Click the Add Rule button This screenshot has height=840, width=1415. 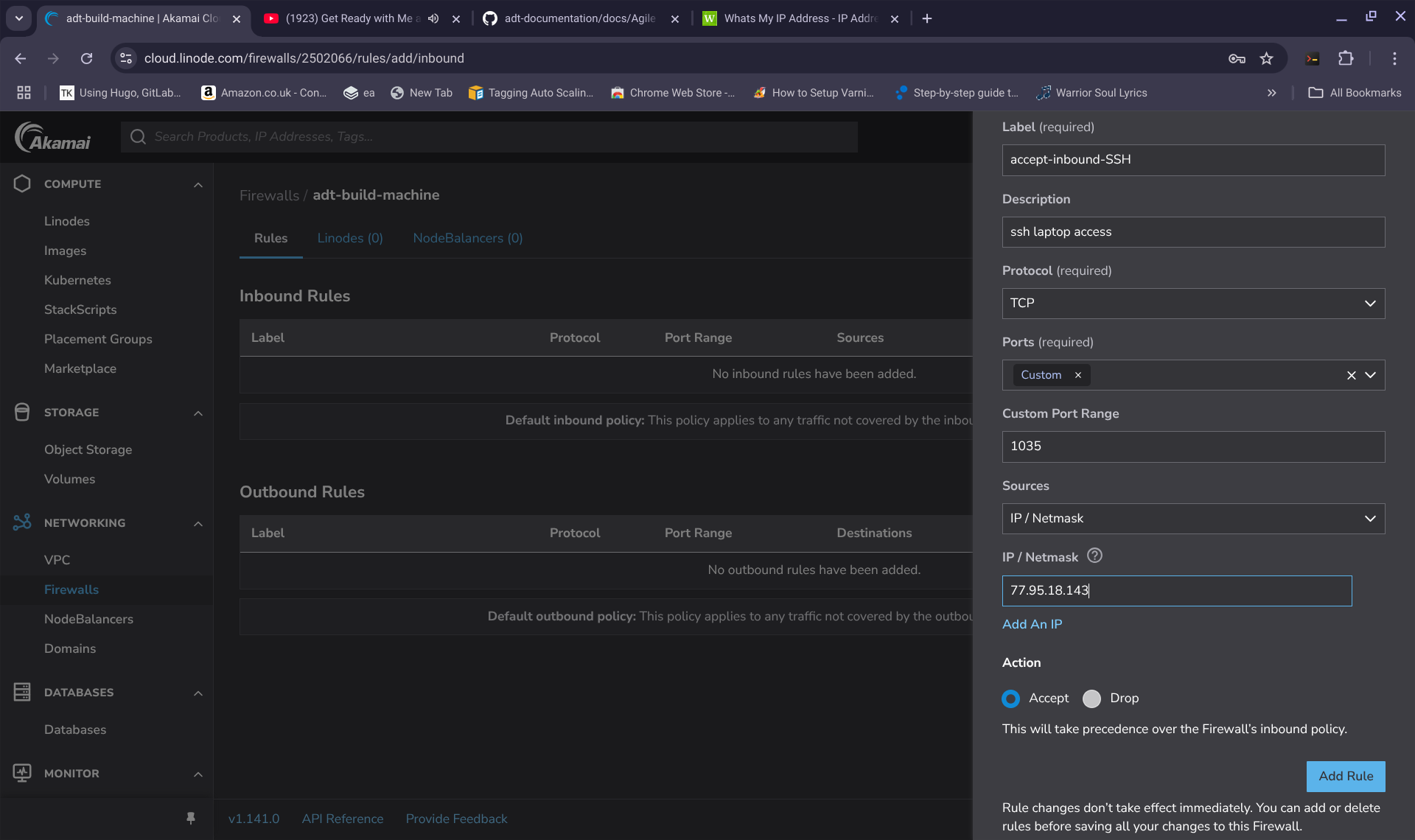tap(1345, 776)
